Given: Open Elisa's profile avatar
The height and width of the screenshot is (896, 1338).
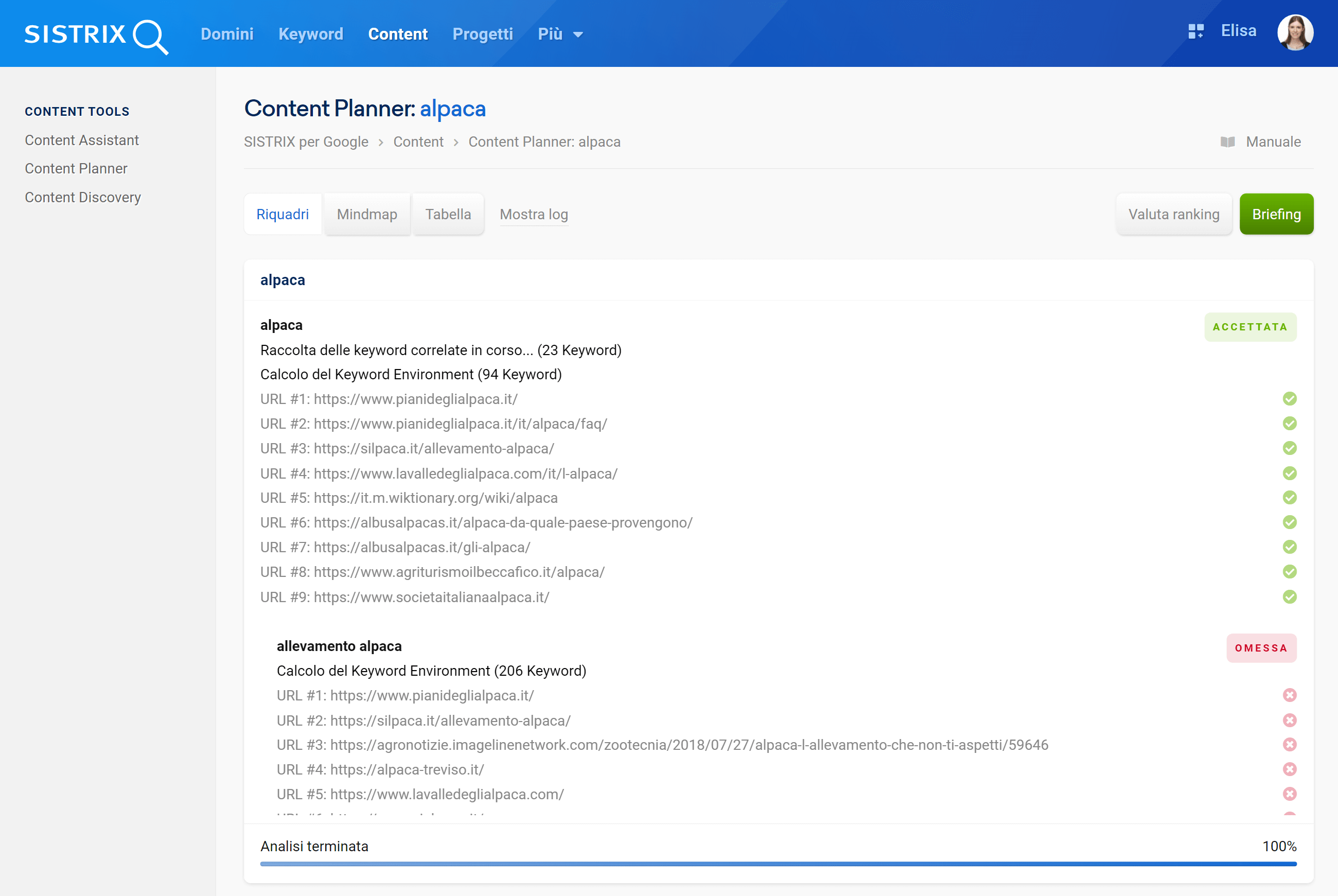Looking at the screenshot, I should click(1295, 32).
